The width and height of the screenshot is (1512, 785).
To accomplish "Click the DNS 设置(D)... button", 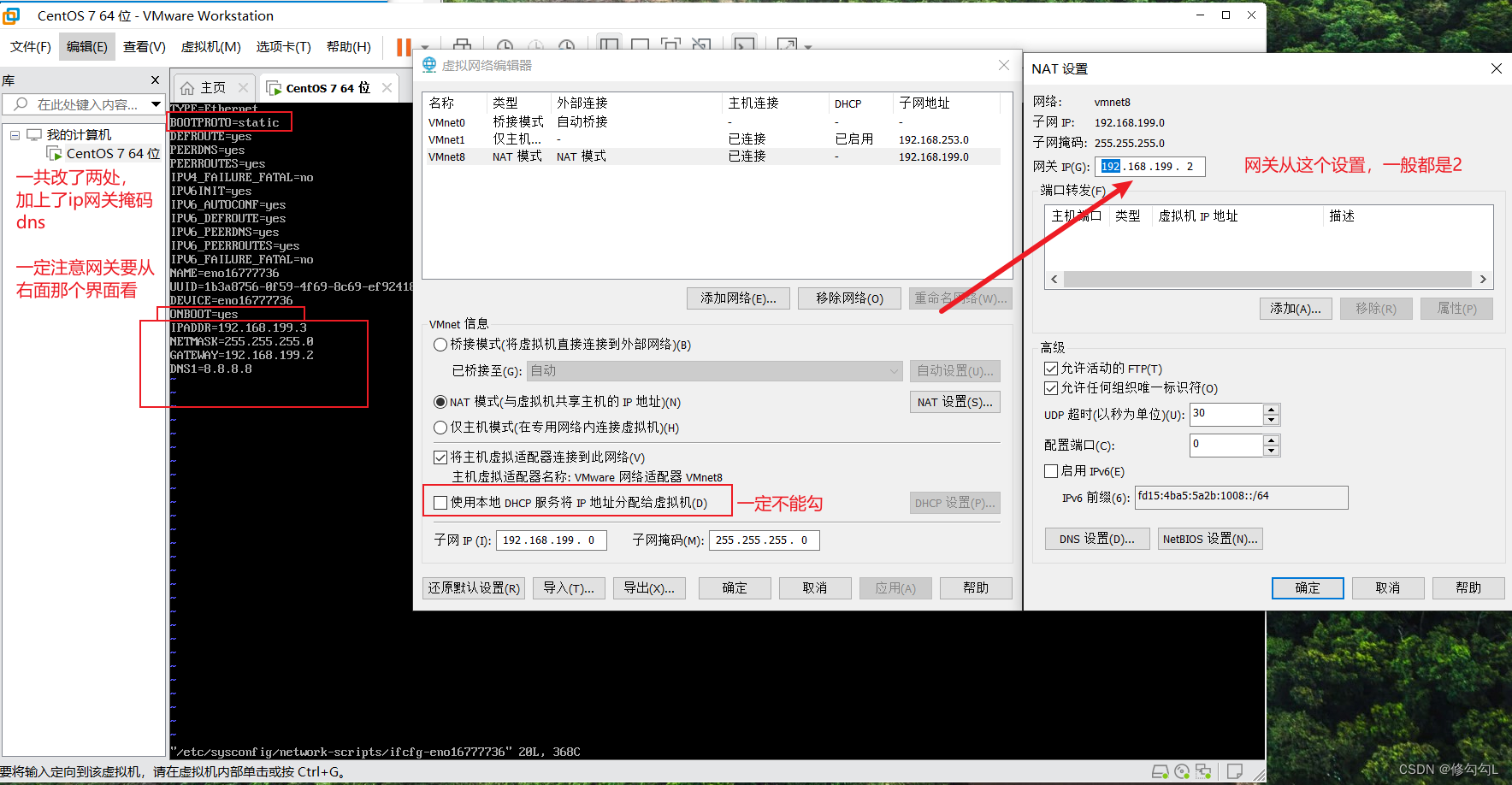I will pos(1096,539).
